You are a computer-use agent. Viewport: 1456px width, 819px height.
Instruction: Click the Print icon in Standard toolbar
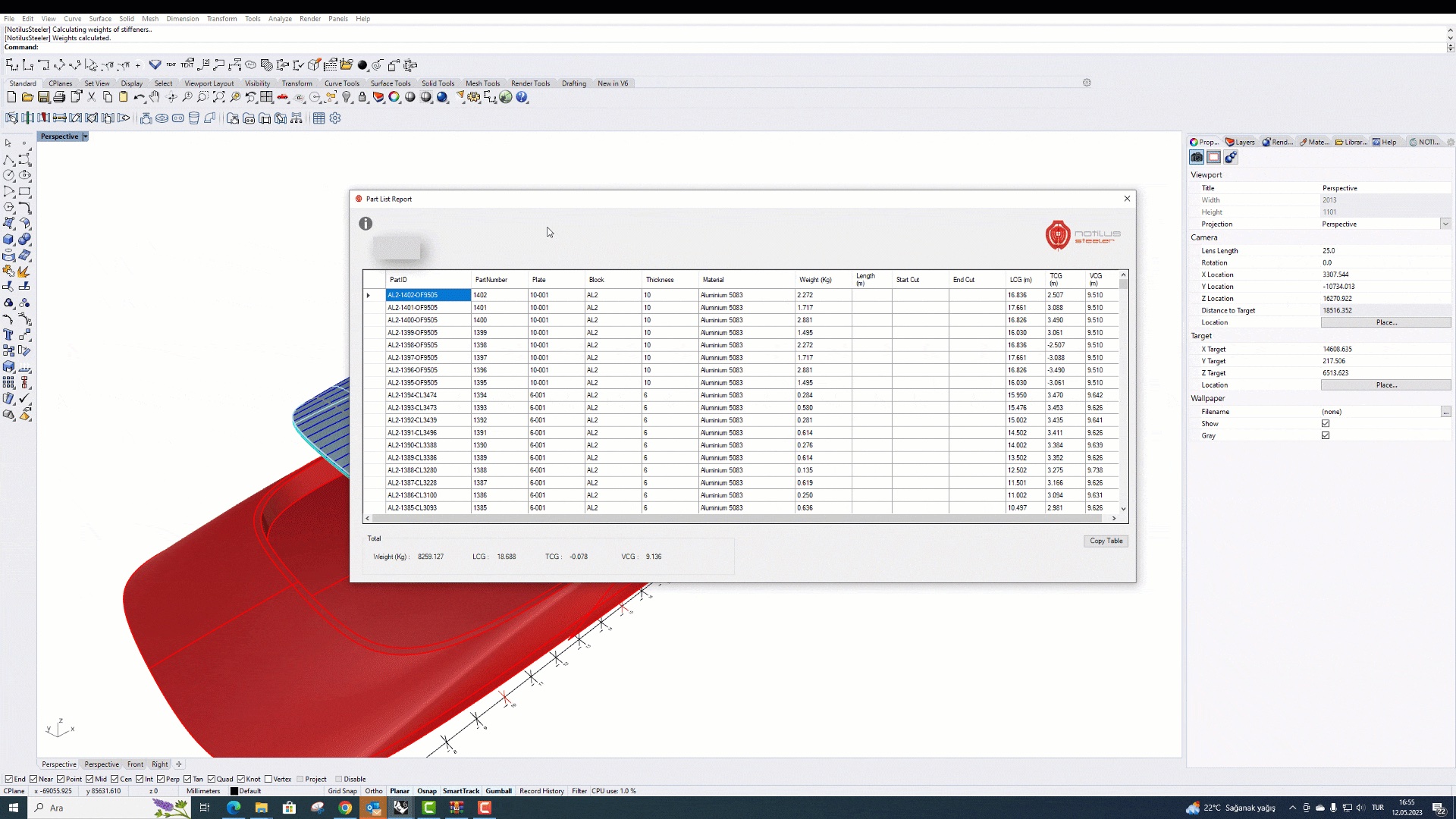point(59,97)
